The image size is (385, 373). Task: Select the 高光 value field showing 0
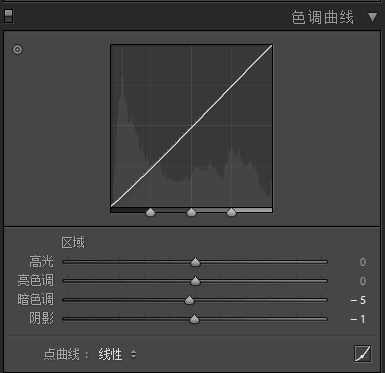pos(363,262)
